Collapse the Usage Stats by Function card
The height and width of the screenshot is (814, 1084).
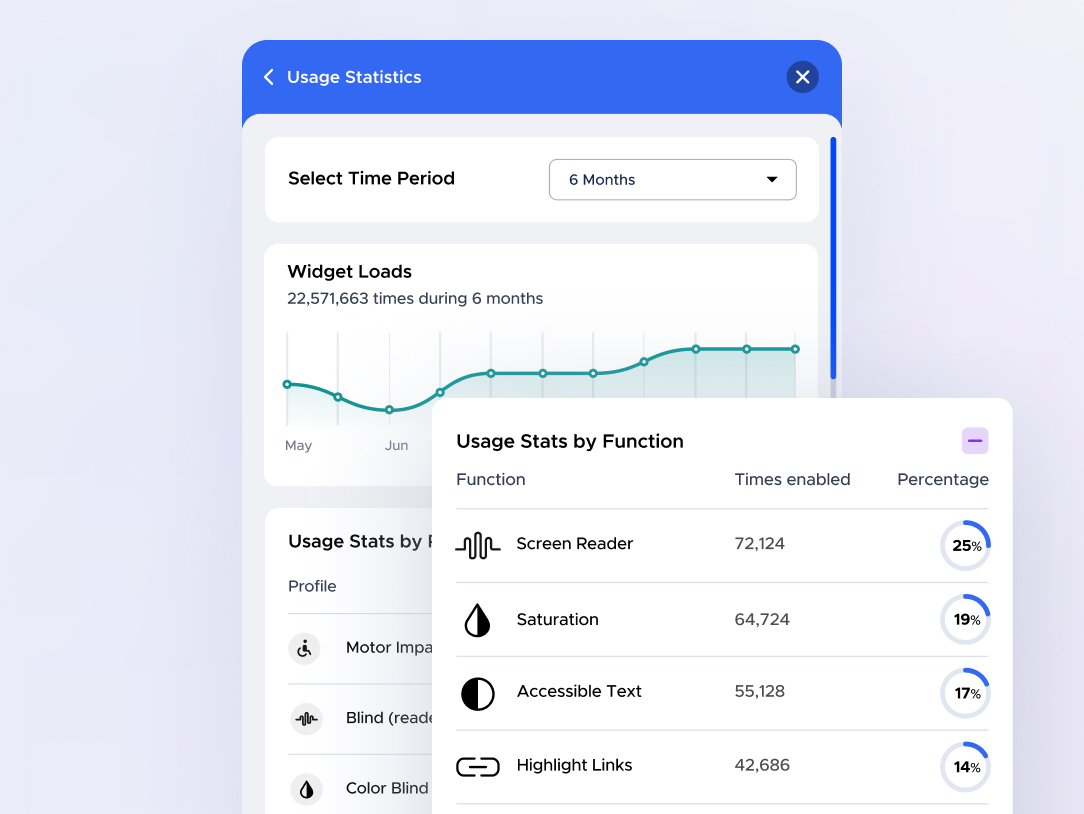click(975, 441)
